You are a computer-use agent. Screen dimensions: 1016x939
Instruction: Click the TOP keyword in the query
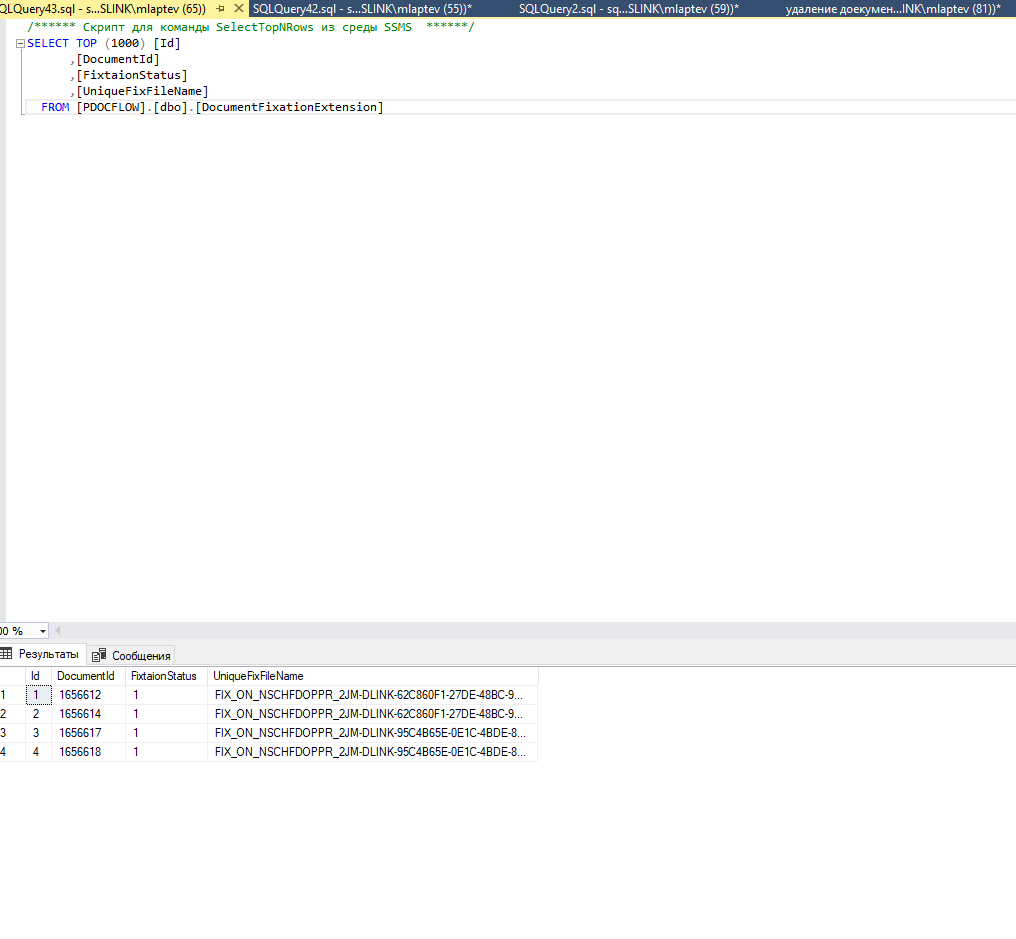[86, 43]
